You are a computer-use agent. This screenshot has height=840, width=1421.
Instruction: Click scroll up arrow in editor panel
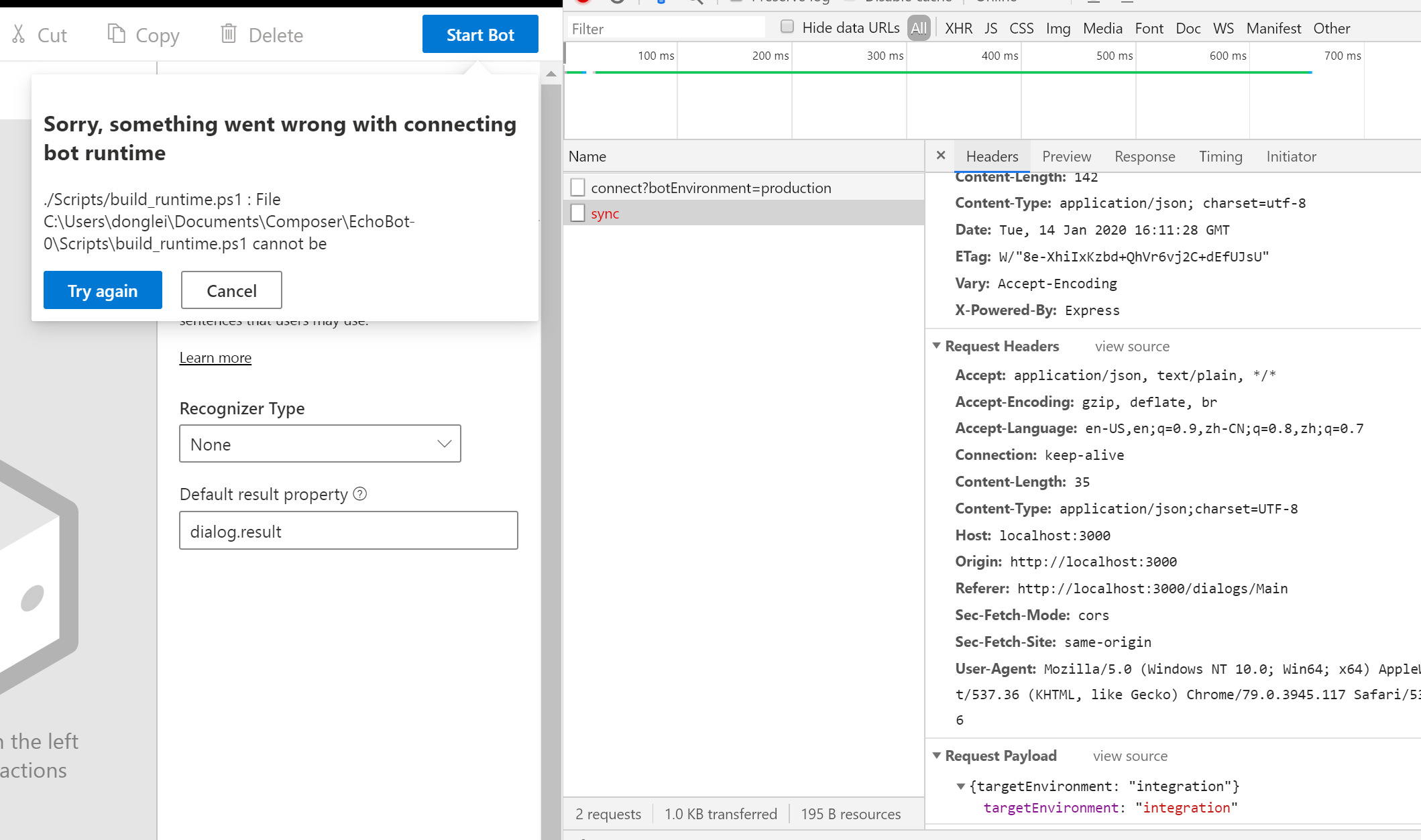pos(551,74)
